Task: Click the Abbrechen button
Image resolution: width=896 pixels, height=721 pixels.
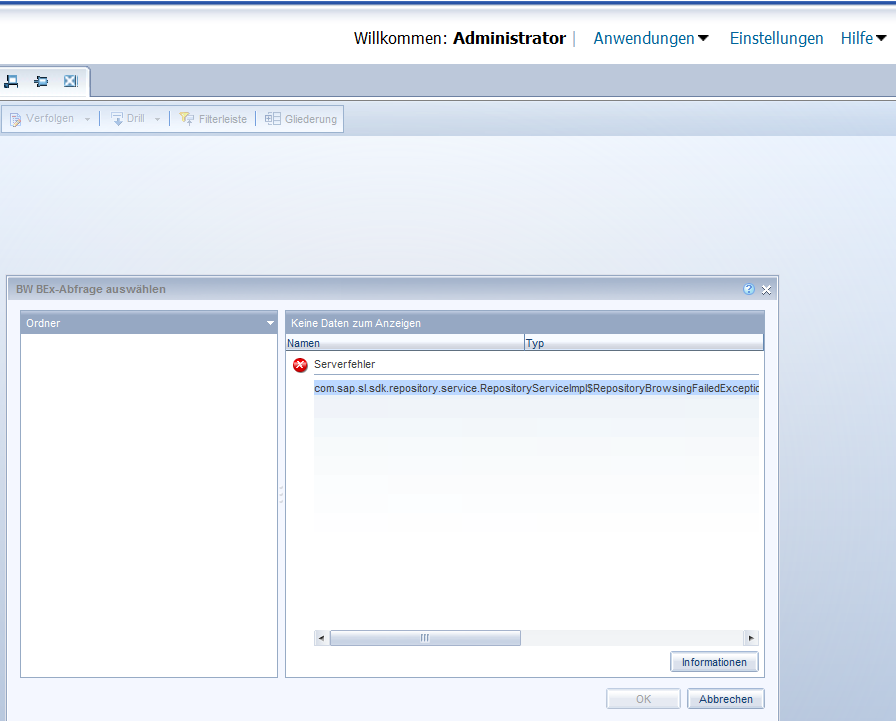Action: point(726,699)
